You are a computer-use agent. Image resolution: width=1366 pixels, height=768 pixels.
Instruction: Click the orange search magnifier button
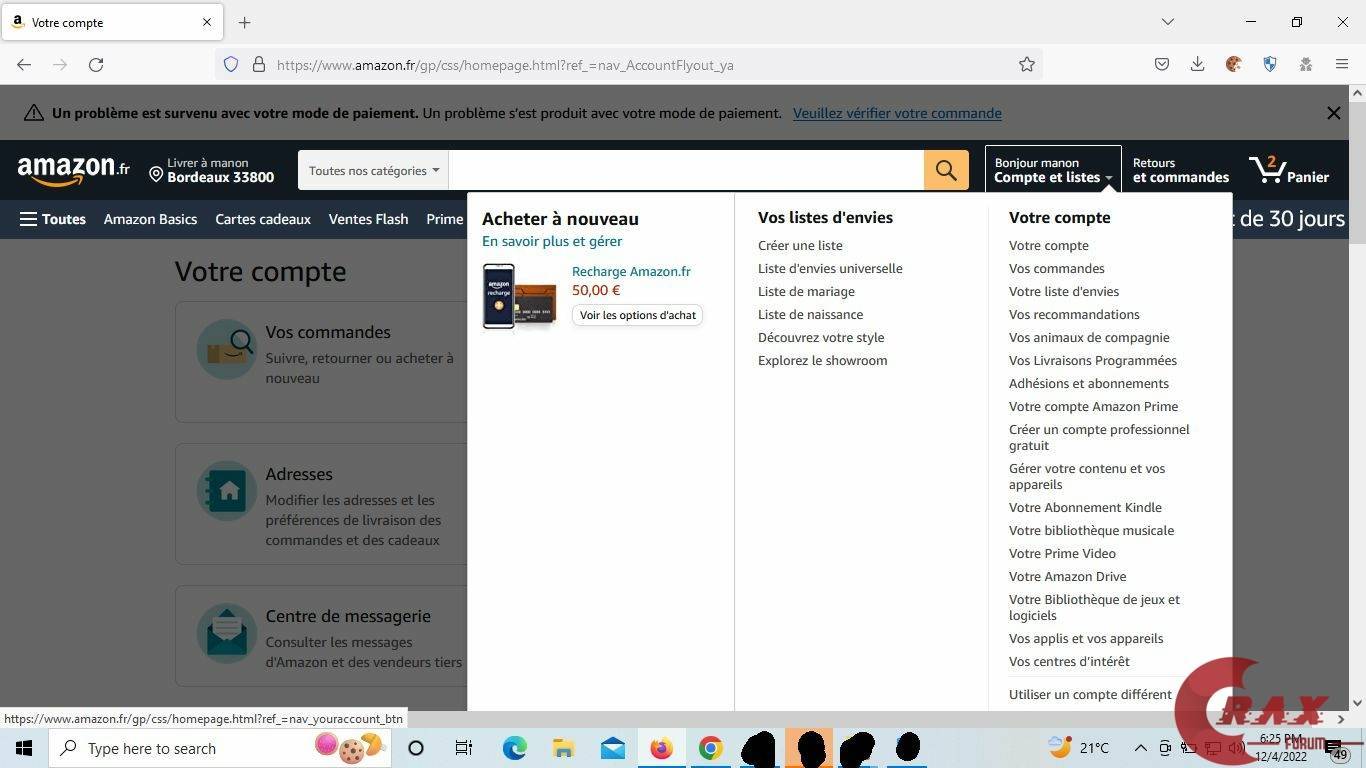tap(946, 170)
